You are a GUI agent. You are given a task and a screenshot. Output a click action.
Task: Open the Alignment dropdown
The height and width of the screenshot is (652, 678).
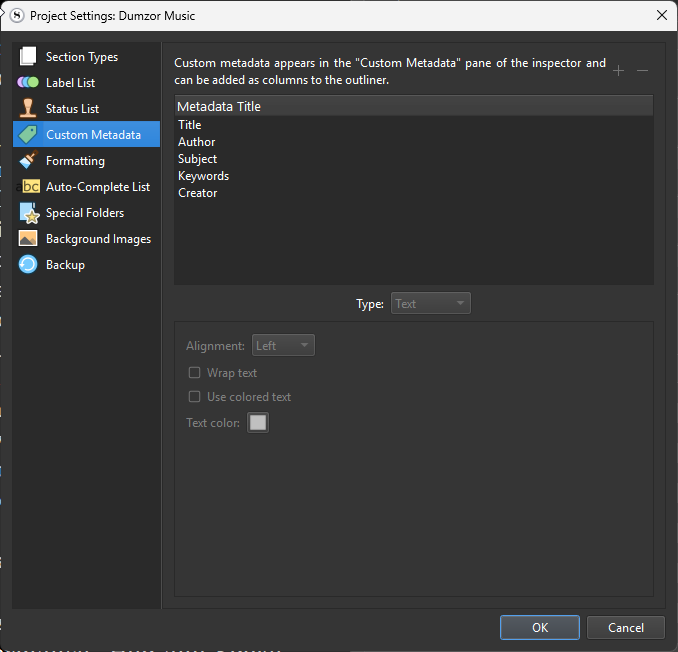click(x=284, y=346)
